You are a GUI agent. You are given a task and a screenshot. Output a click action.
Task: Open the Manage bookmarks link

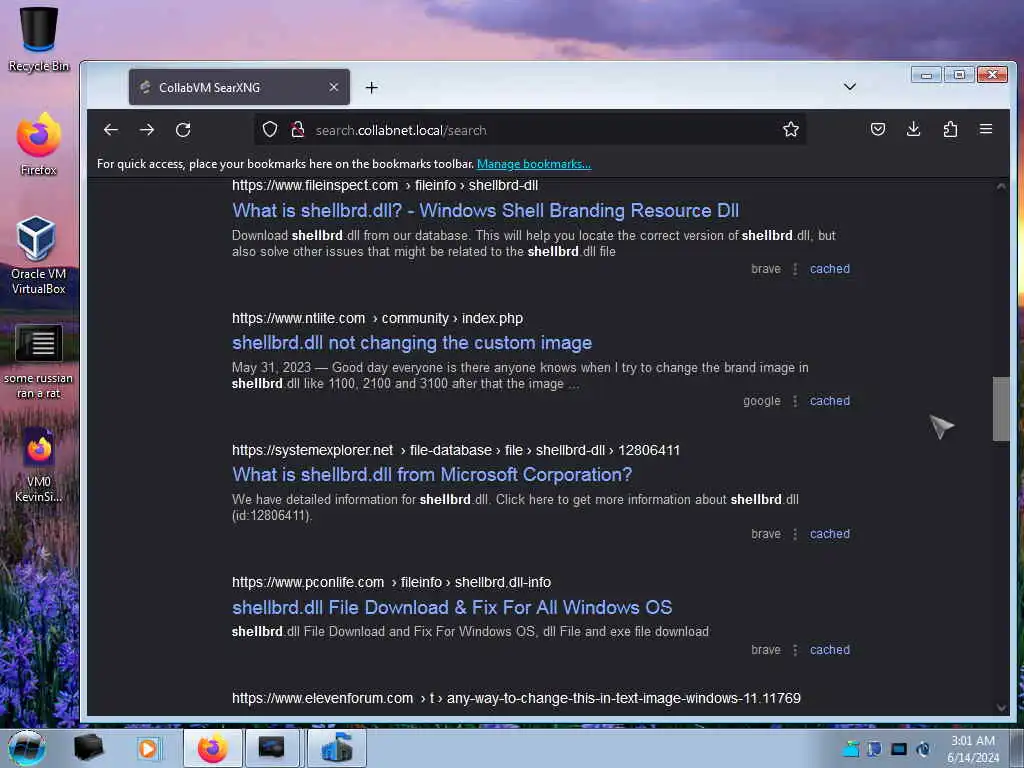click(534, 164)
